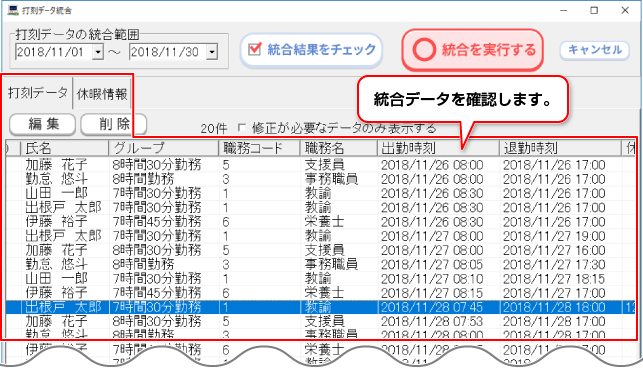Select highlighted row 出根戸 太郎 2018/11/28
Screen dimensions: 643x368
click(320, 307)
